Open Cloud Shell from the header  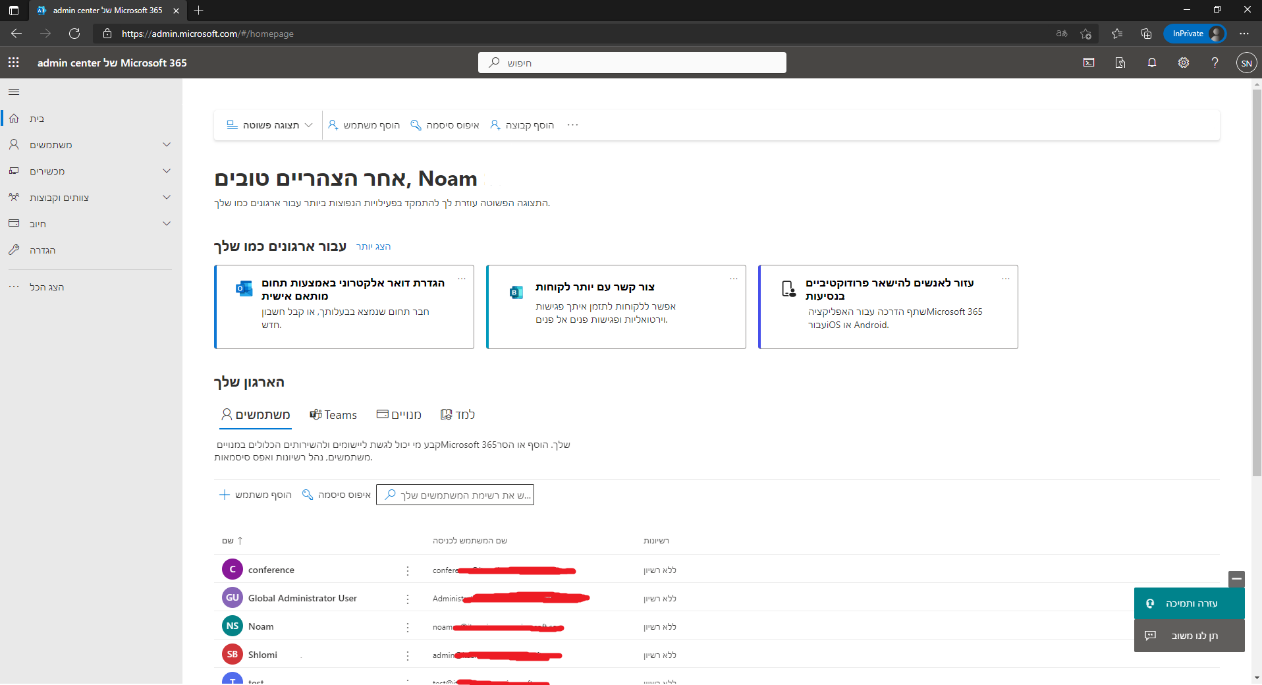pos(1088,63)
